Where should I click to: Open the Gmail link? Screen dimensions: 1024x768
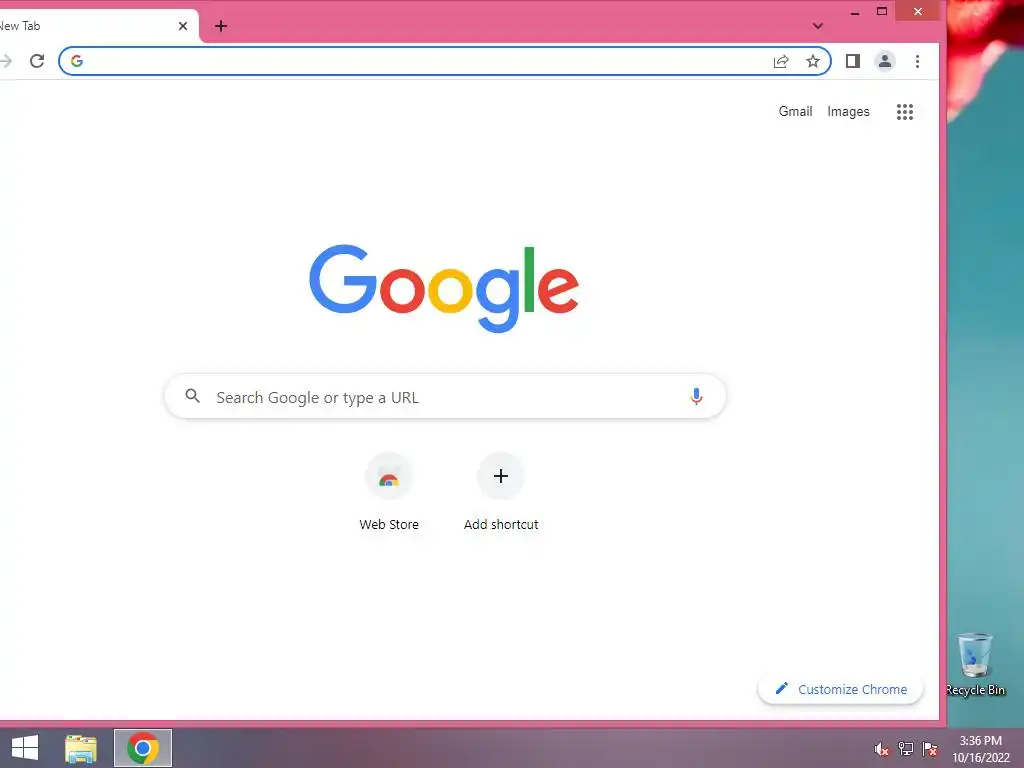(795, 112)
